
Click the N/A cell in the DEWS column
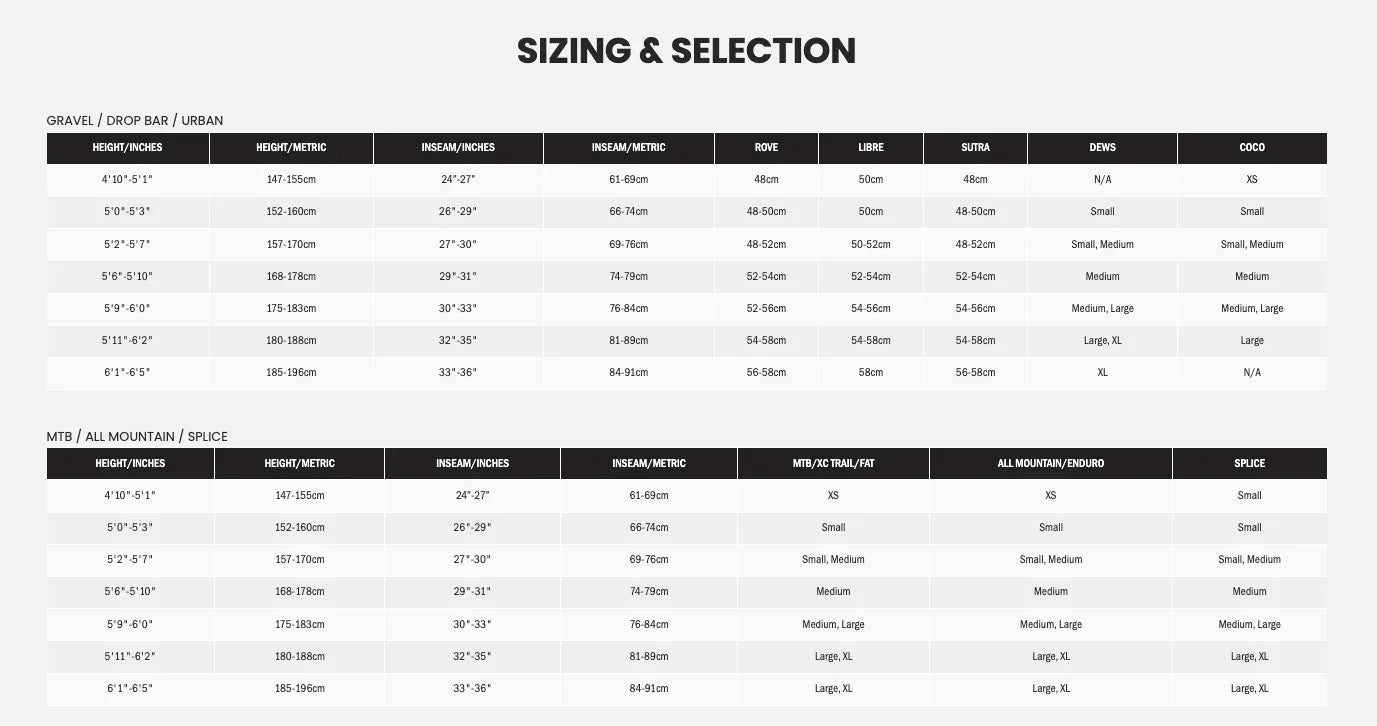1102,179
